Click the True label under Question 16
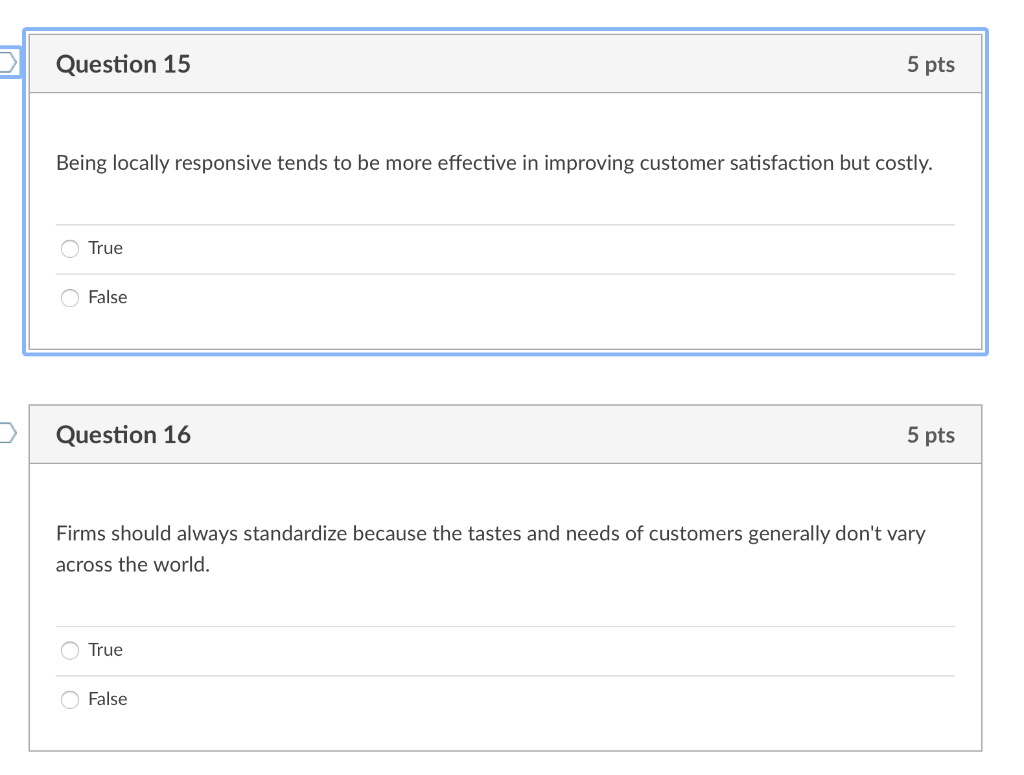 coord(105,650)
